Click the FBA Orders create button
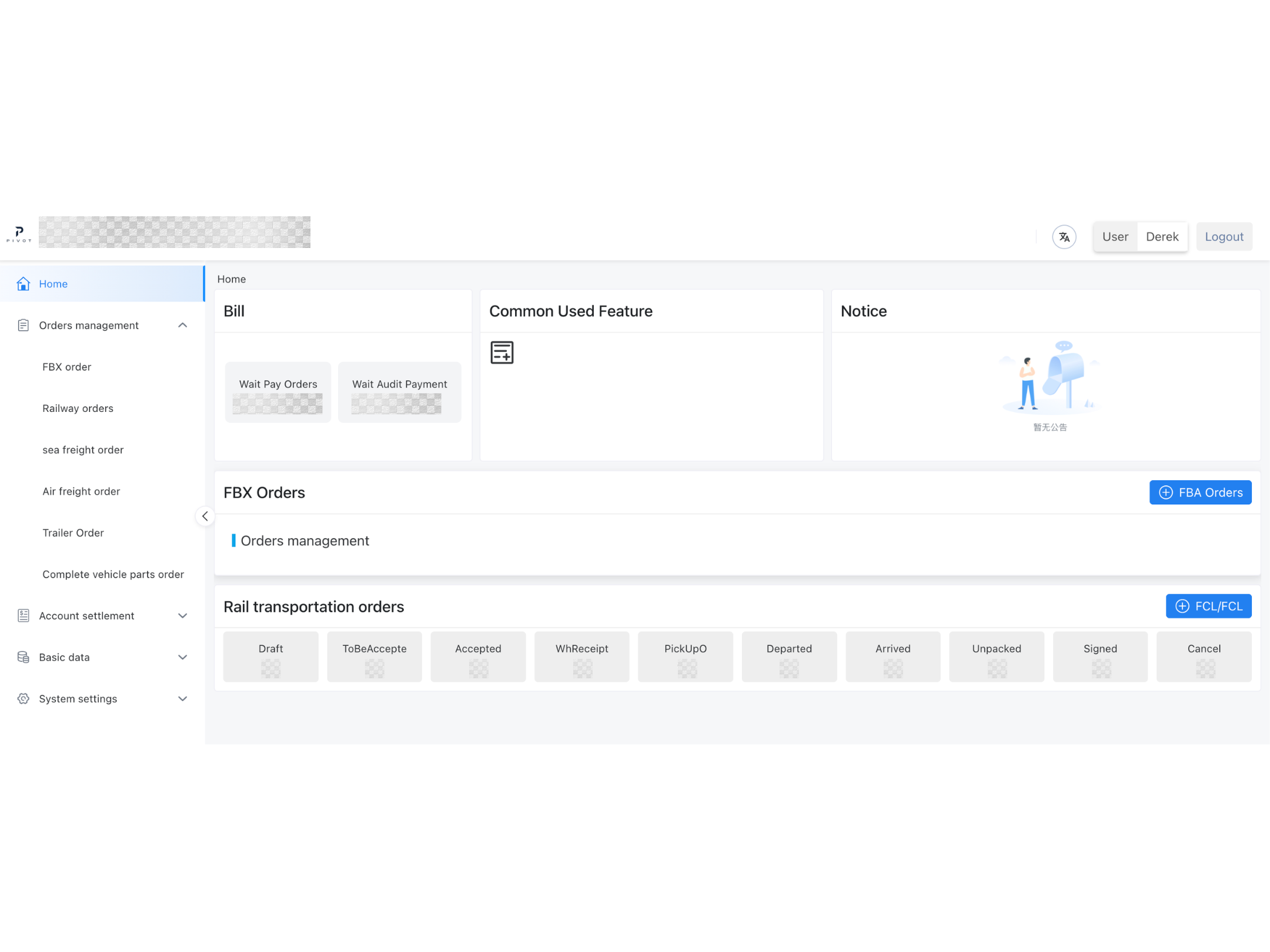 point(1200,492)
